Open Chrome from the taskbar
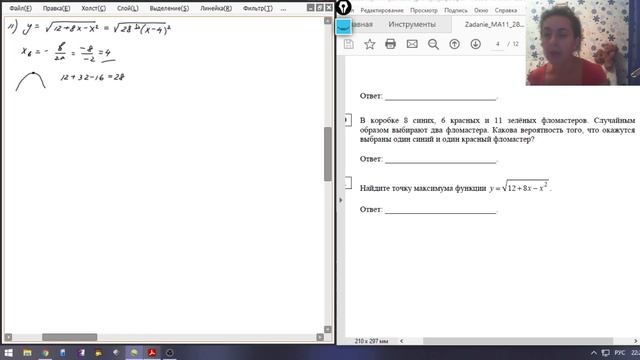640x360 pixels. [x=45, y=353]
